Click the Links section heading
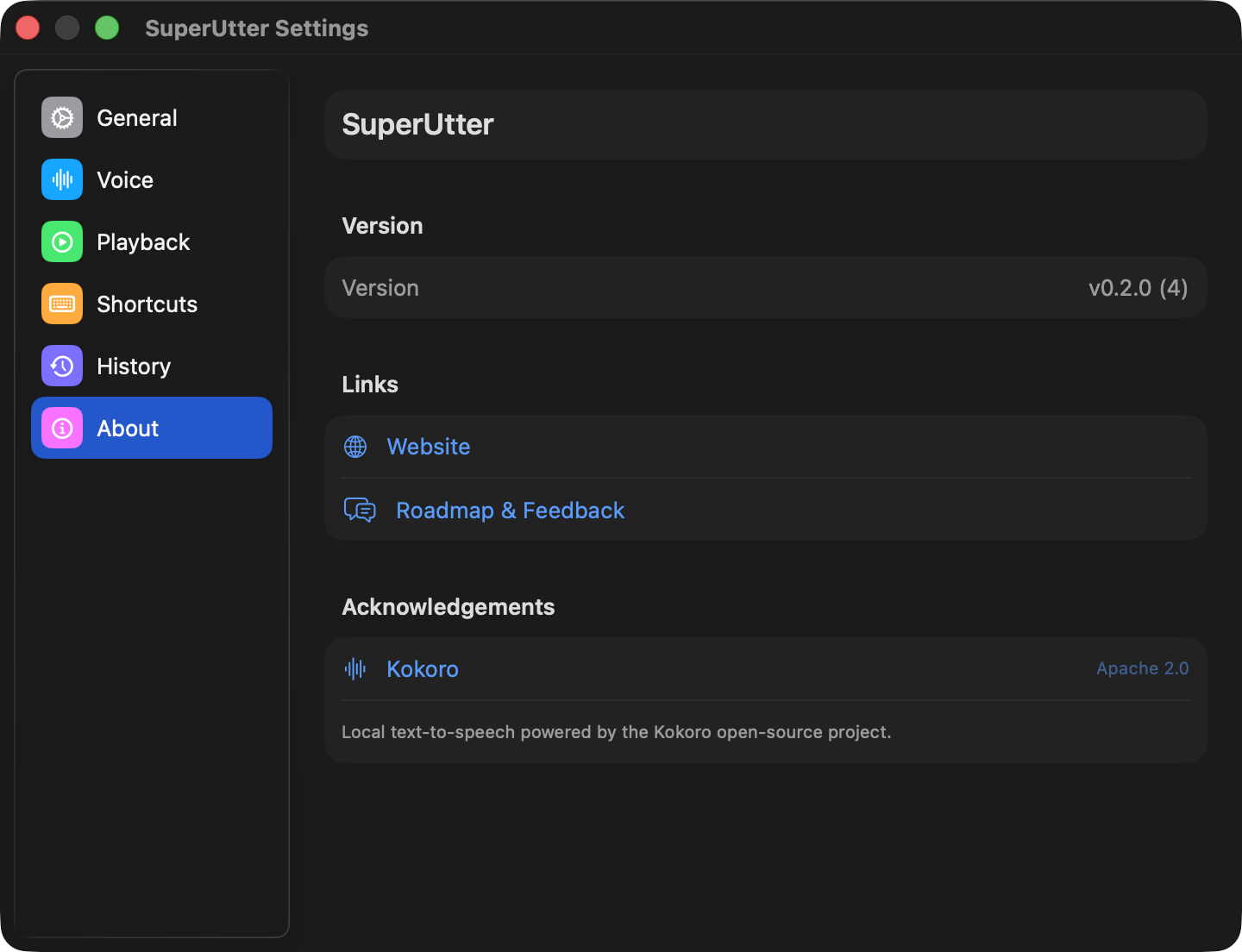Viewport: 1242px width, 952px height. point(370,385)
